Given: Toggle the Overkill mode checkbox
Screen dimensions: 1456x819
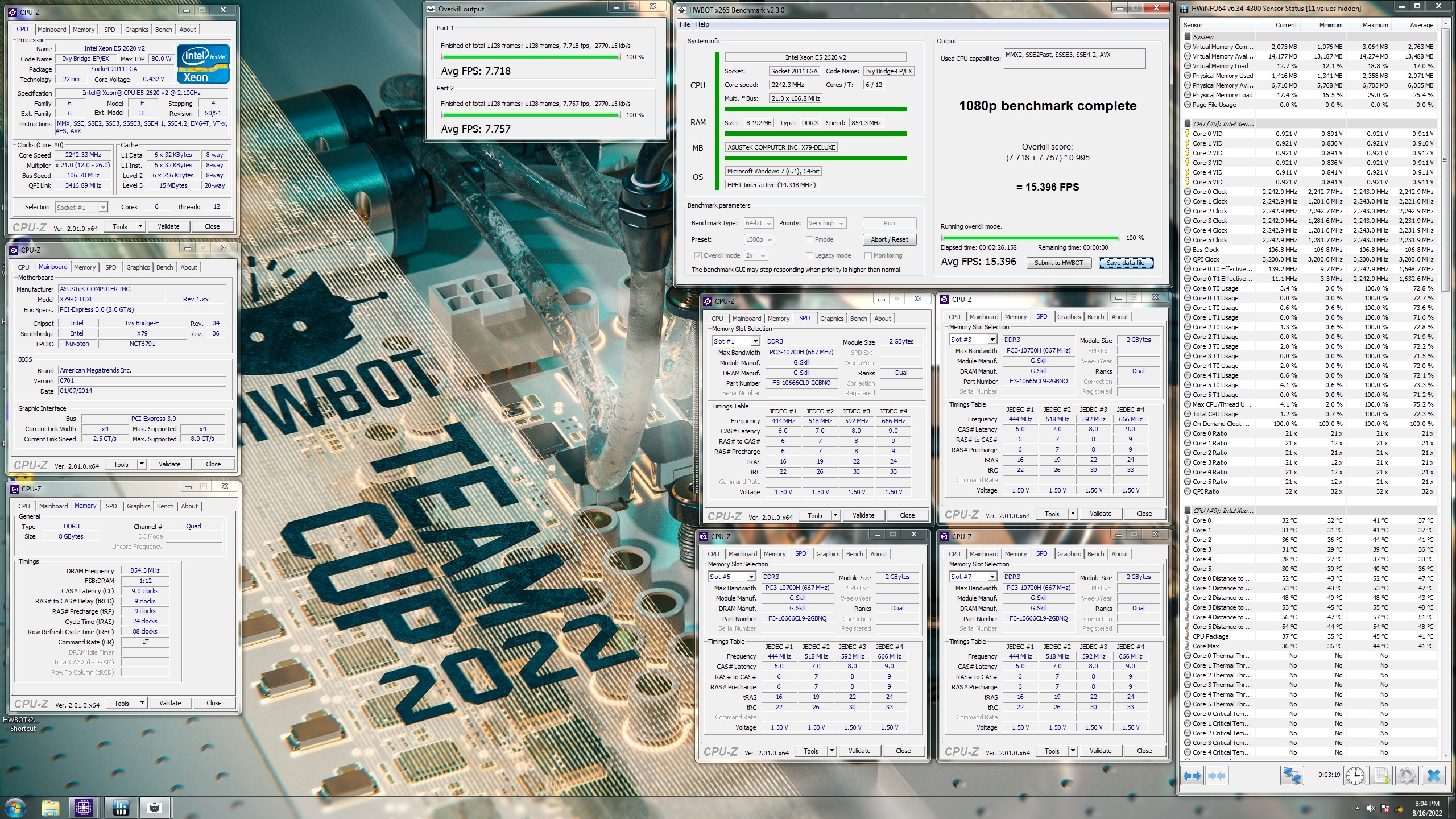Looking at the screenshot, I should (697, 256).
